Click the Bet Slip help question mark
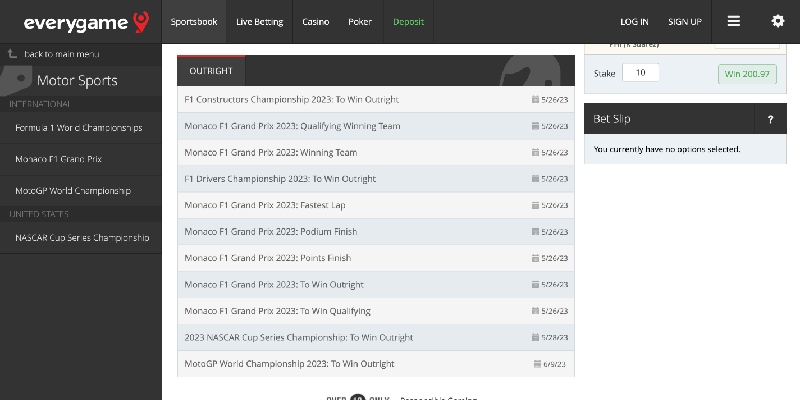Image resolution: width=800 pixels, height=400 pixels. (770, 119)
